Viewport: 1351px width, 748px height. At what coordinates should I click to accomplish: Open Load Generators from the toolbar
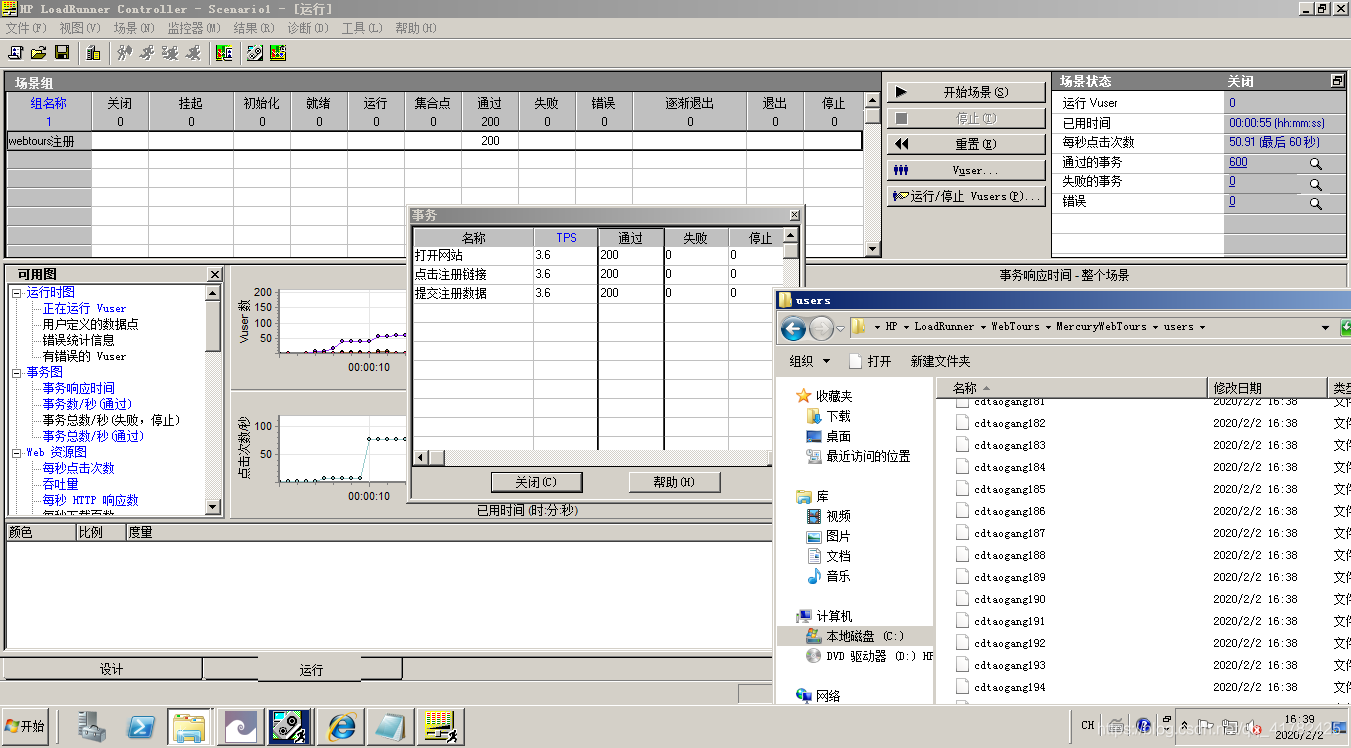click(x=93, y=53)
